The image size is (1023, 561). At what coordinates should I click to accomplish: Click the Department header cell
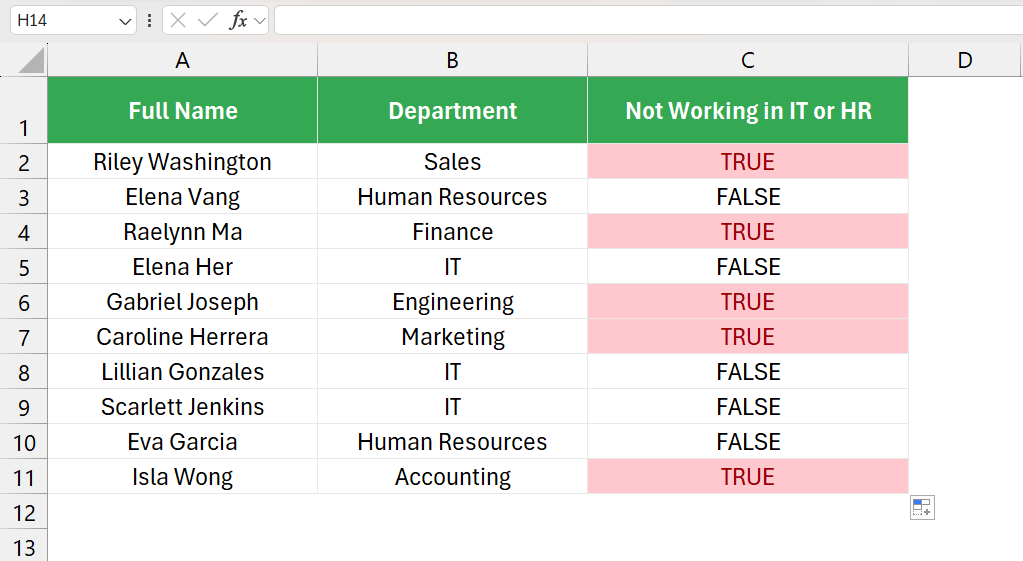click(453, 110)
